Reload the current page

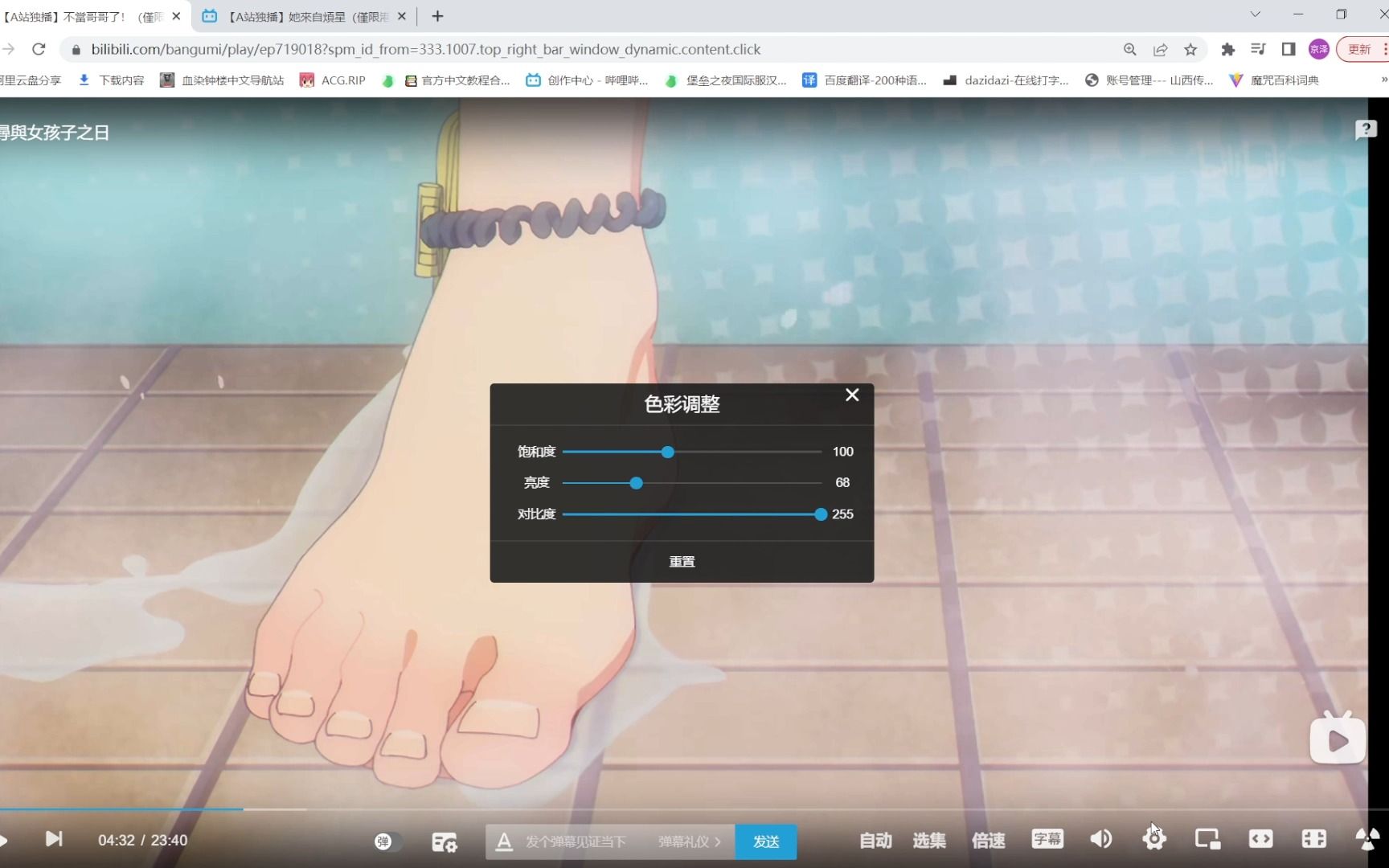tap(39, 49)
